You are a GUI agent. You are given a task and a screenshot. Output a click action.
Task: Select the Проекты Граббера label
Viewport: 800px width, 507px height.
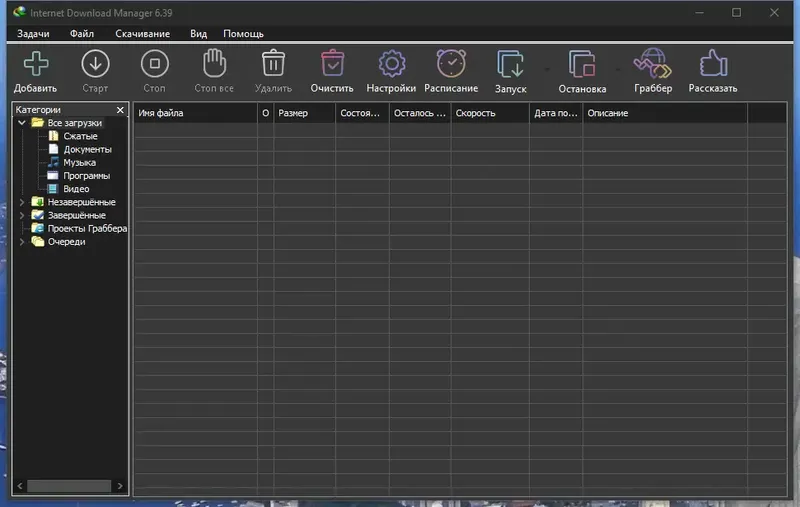pyautogui.click(x=87, y=229)
